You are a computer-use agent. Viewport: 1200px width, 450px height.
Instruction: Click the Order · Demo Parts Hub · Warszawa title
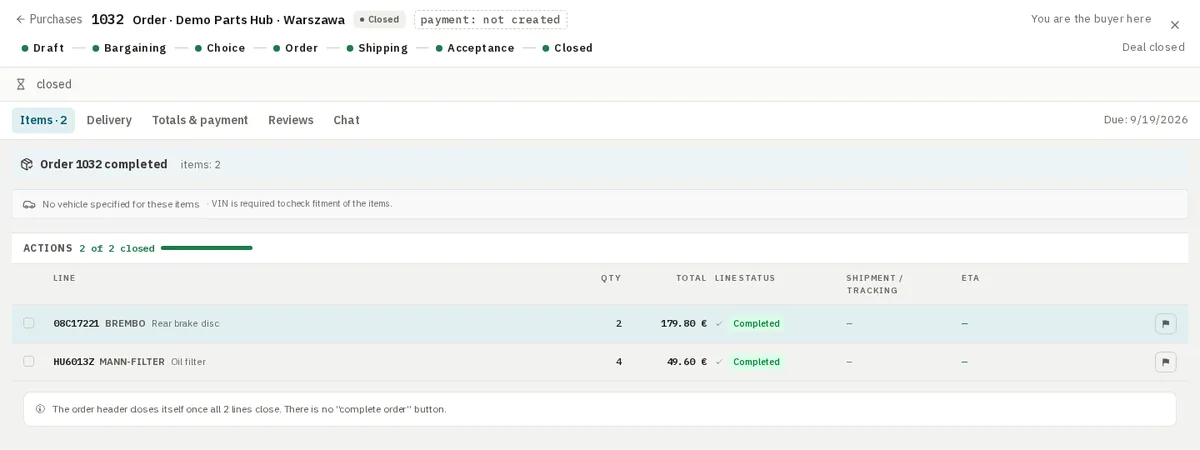pos(239,20)
